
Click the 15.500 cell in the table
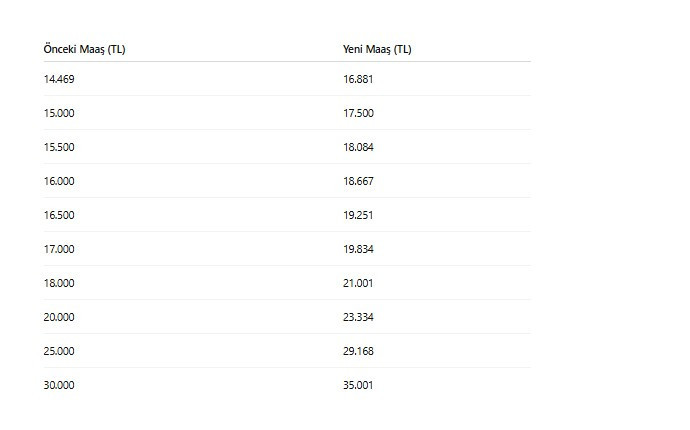pyautogui.click(x=59, y=147)
